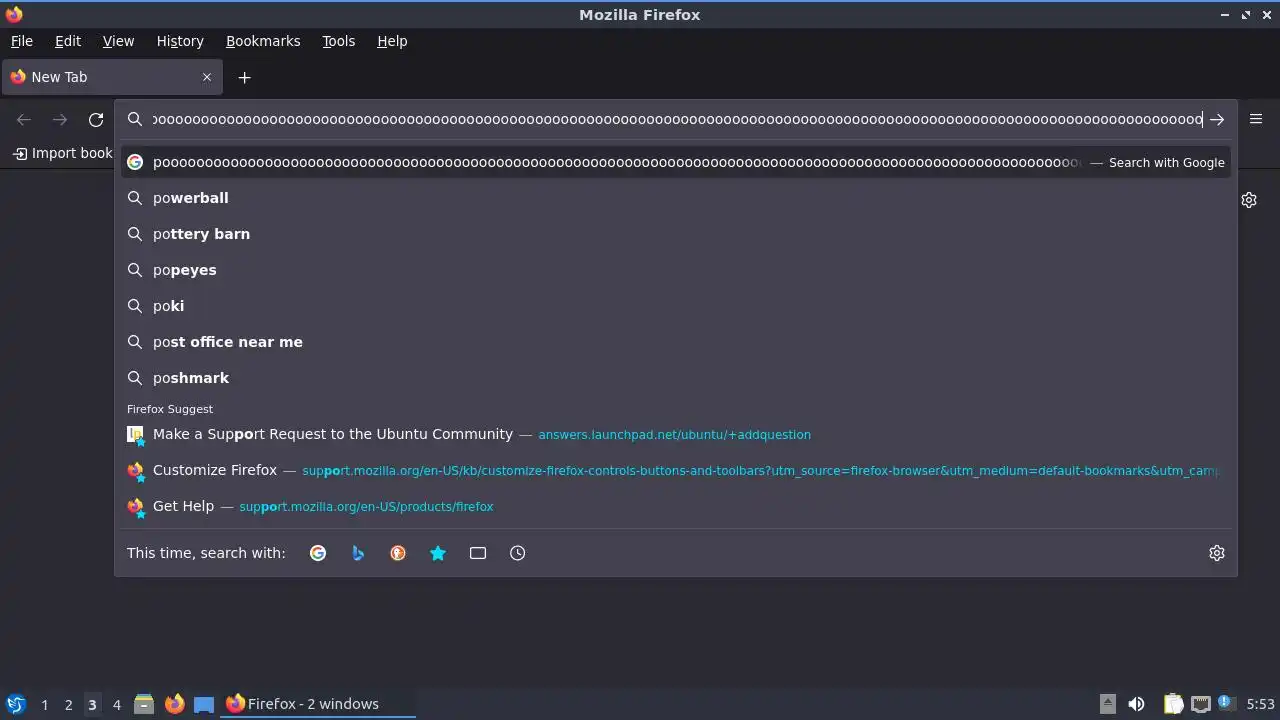Search in History clock icon
This screenshot has height=720, width=1280.
(x=518, y=553)
